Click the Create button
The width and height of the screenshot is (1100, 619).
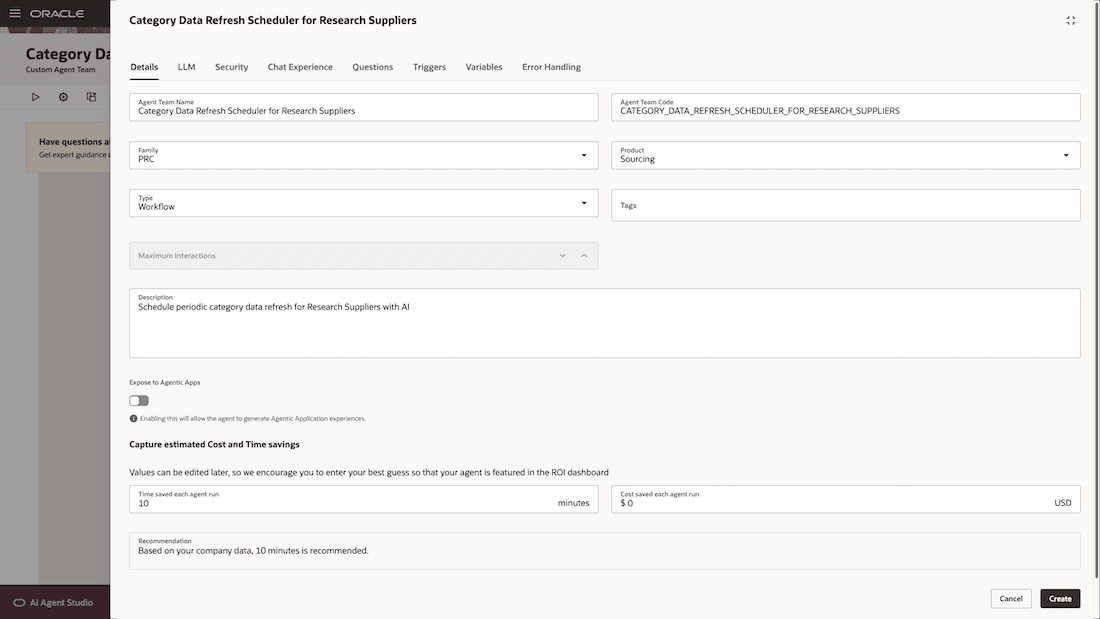[x=1060, y=598]
